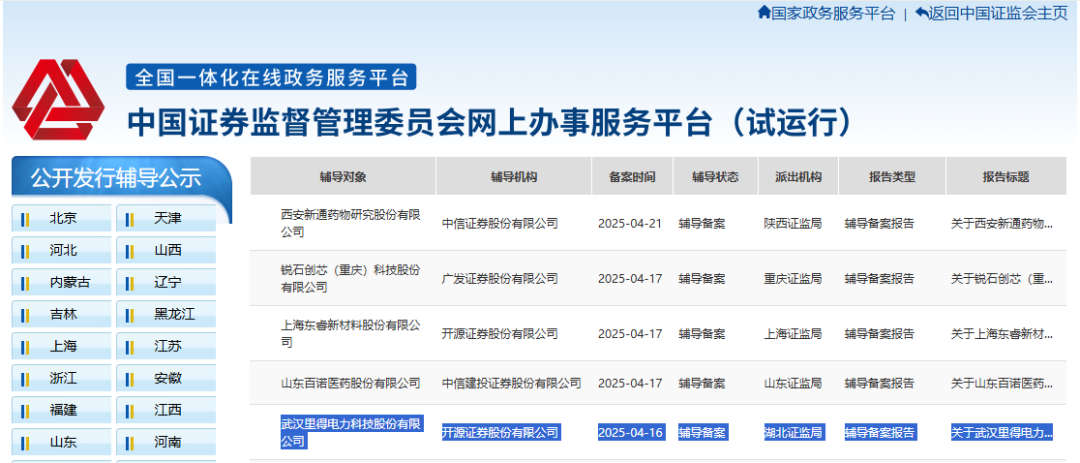Viewport: 1080px width, 463px height.
Task: Click 西安新通药物研究股份有限公司 cell
Action: [x=351, y=223]
